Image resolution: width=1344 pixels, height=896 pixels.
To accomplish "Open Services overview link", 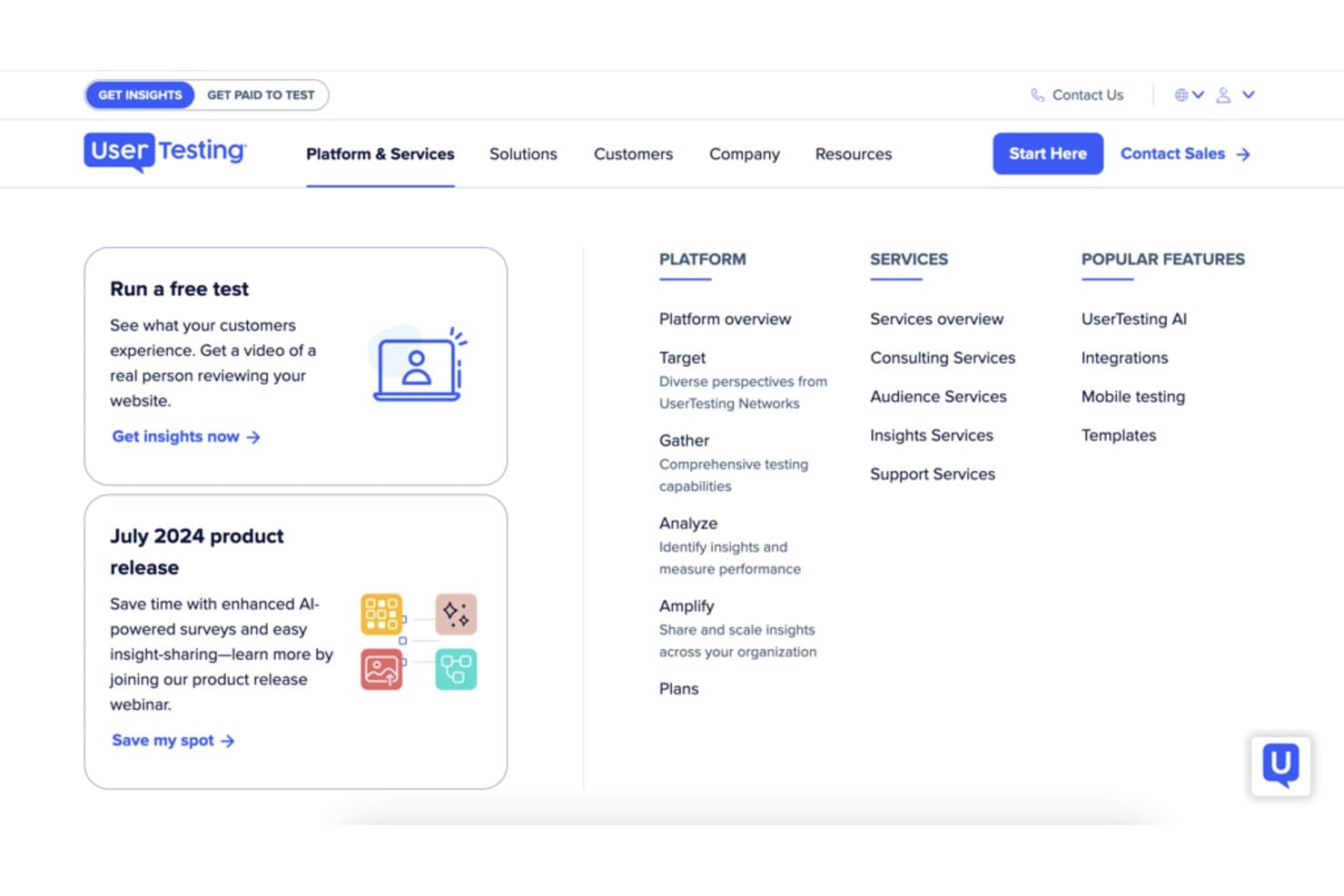I will pos(936,319).
